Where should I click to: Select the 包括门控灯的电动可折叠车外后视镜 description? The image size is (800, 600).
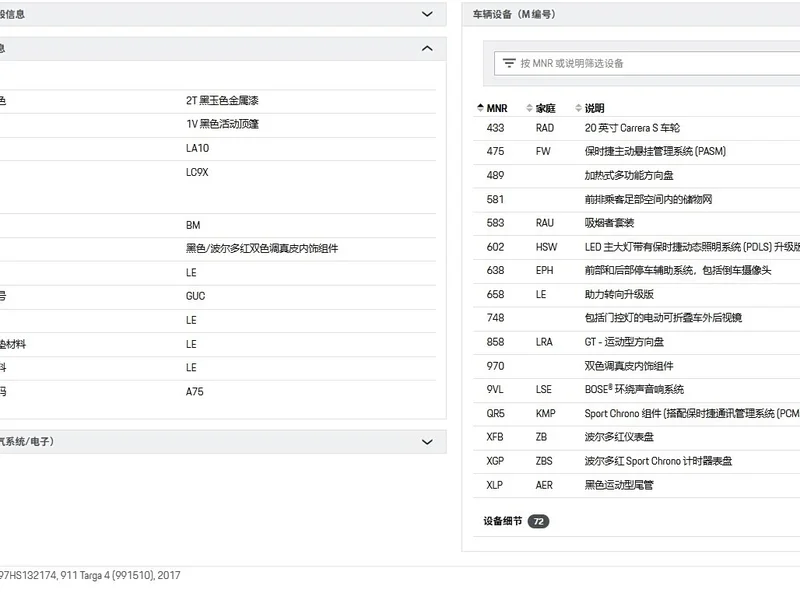(663, 318)
